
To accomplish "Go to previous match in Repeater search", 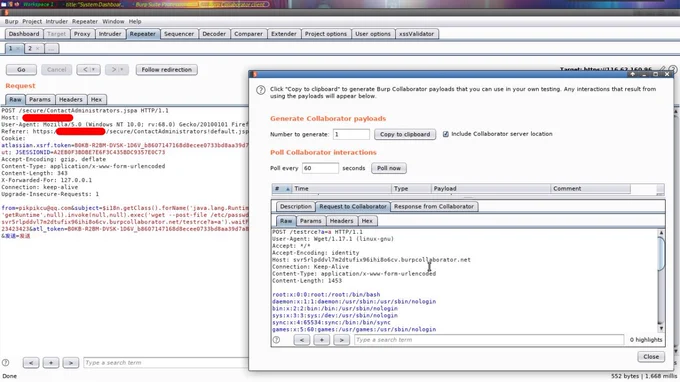I will (x=31, y=362).
